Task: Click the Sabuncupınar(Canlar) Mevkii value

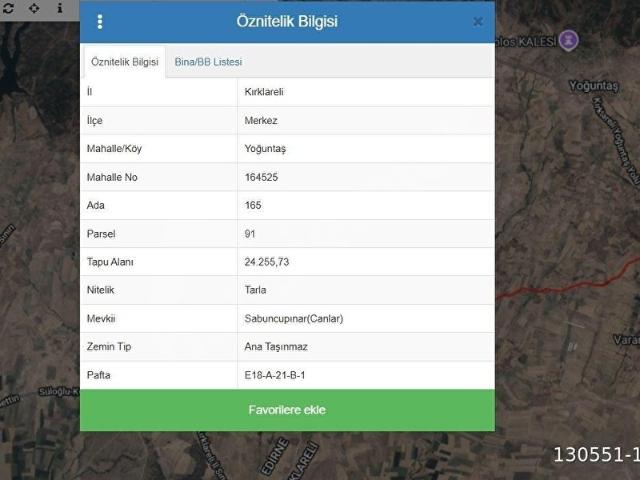Action: [x=293, y=318]
